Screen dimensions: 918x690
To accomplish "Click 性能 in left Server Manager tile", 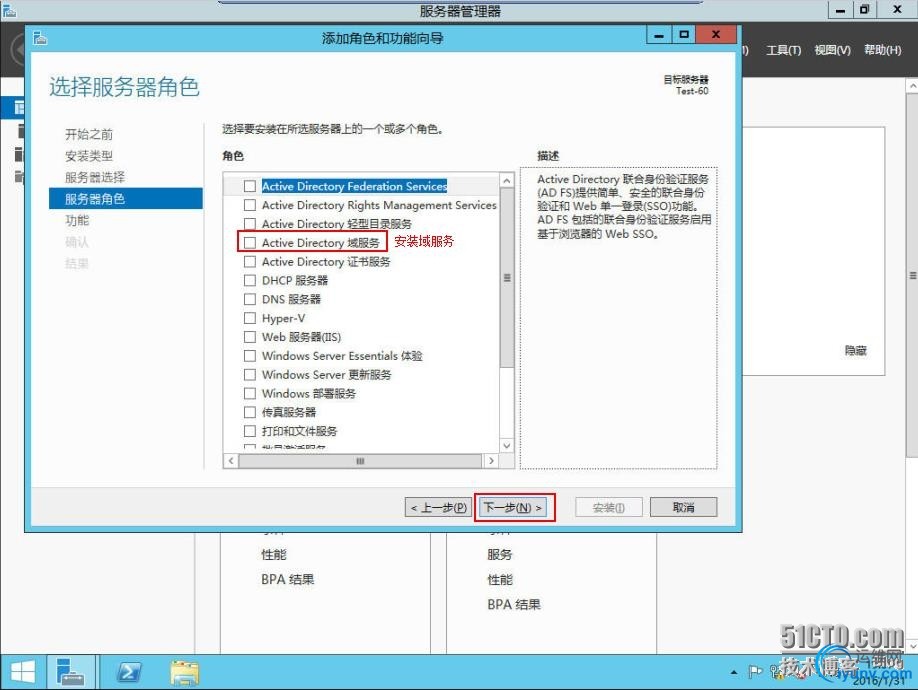I will click(273, 554).
